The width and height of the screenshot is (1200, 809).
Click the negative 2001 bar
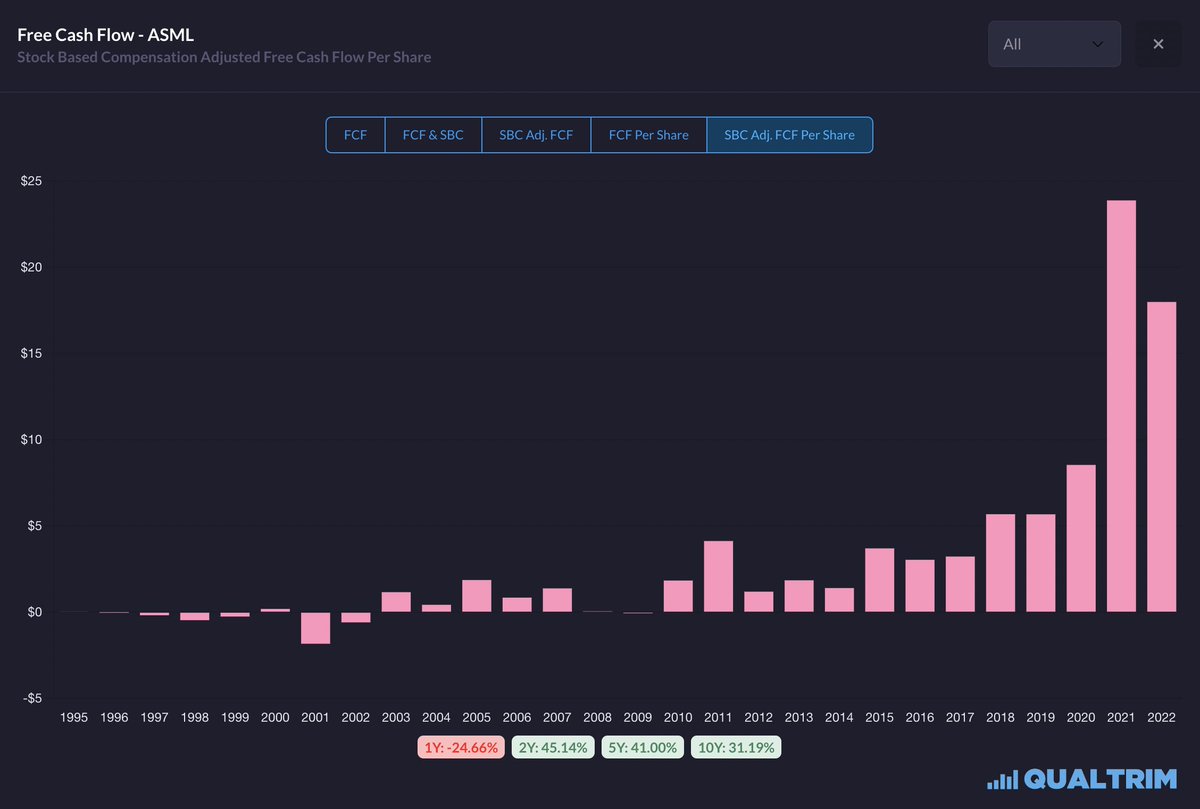pos(315,628)
